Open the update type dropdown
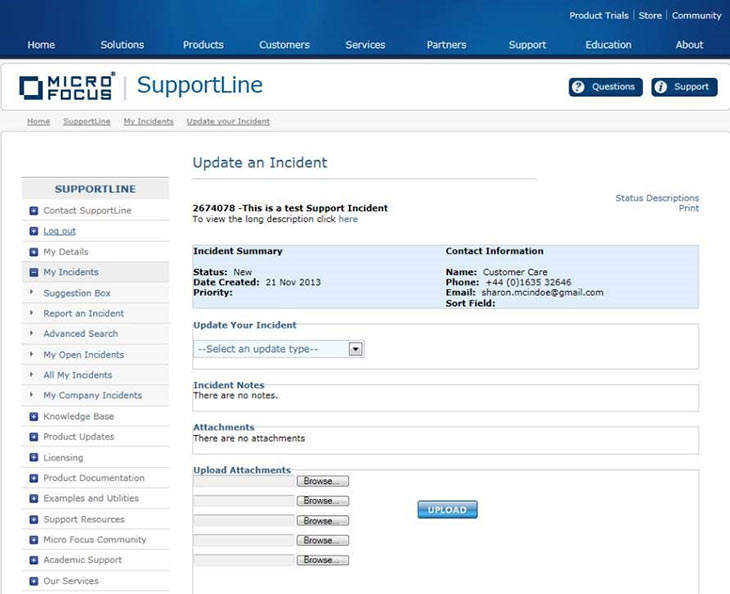This screenshot has width=730, height=594. [355, 349]
